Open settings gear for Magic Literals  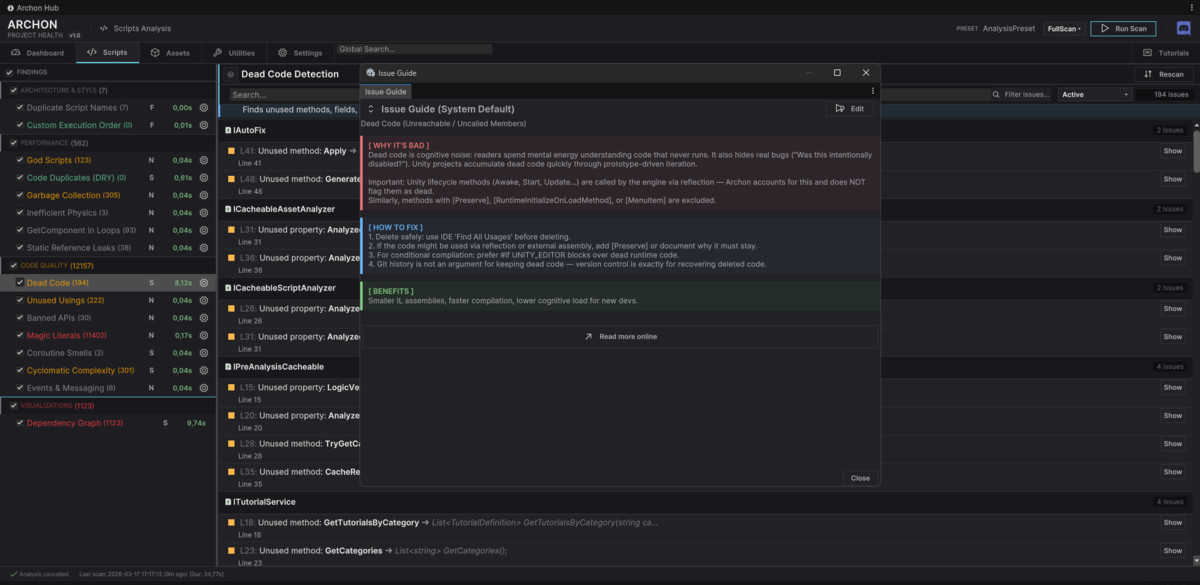tap(203, 335)
